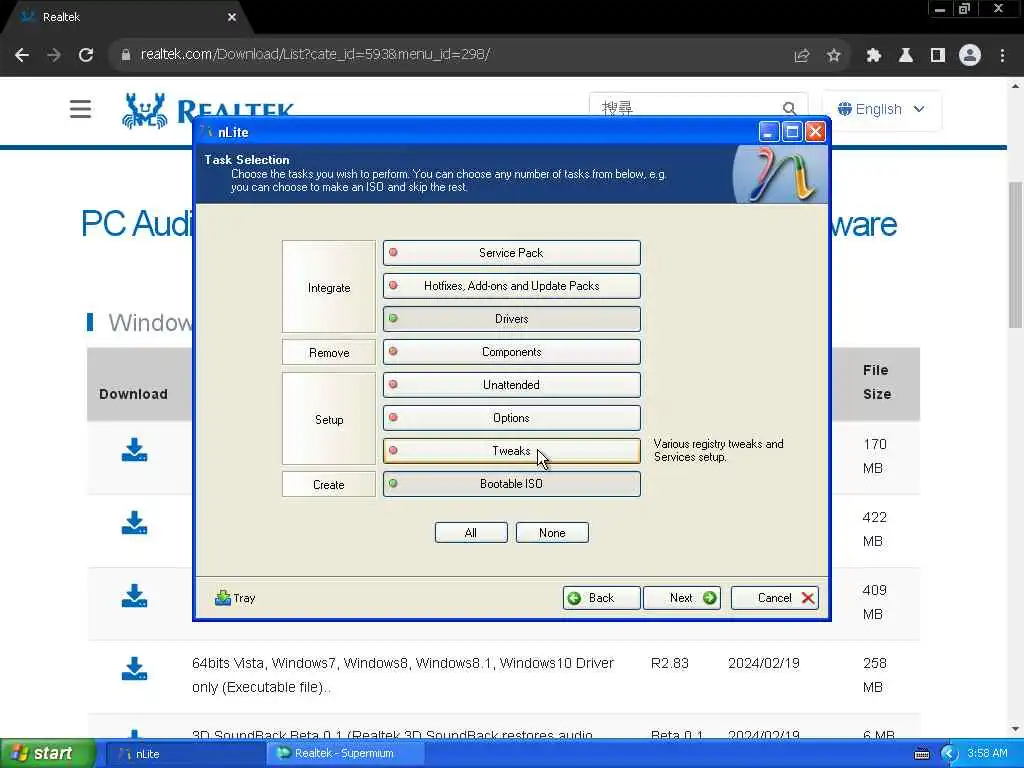Click the Create group label
1024x768 pixels.
pyautogui.click(x=329, y=485)
